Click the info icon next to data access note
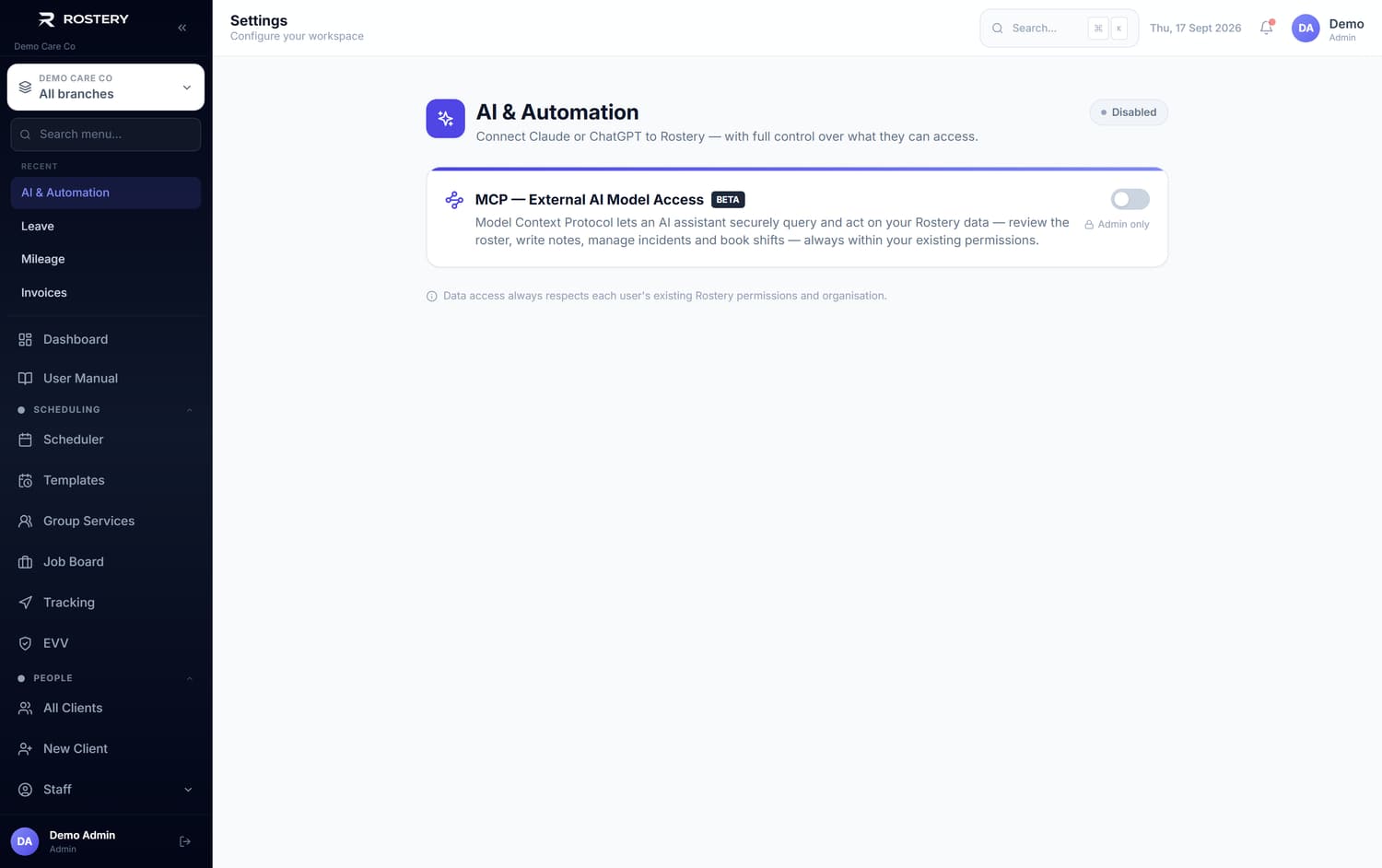Image resolution: width=1382 pixels, height=868 pixels. [x=431, y=296]
